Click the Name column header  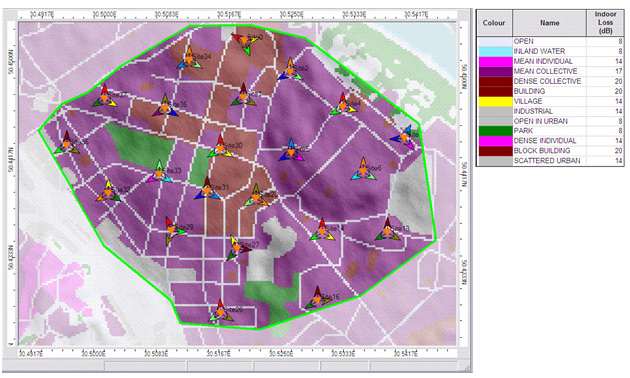(549, 23)
